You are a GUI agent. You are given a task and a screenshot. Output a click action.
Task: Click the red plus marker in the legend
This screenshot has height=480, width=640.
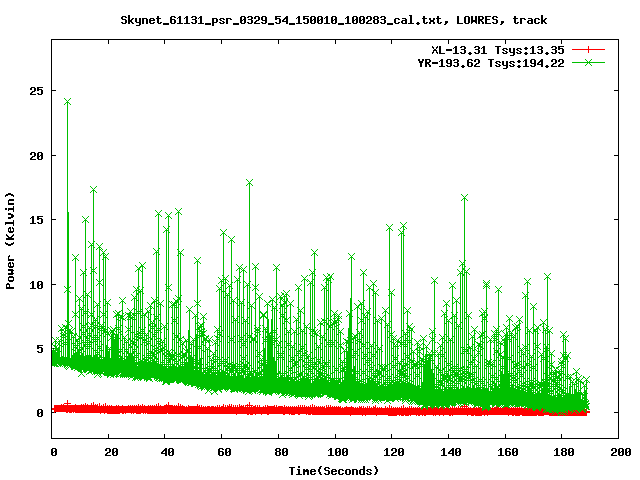coord(590,49)
